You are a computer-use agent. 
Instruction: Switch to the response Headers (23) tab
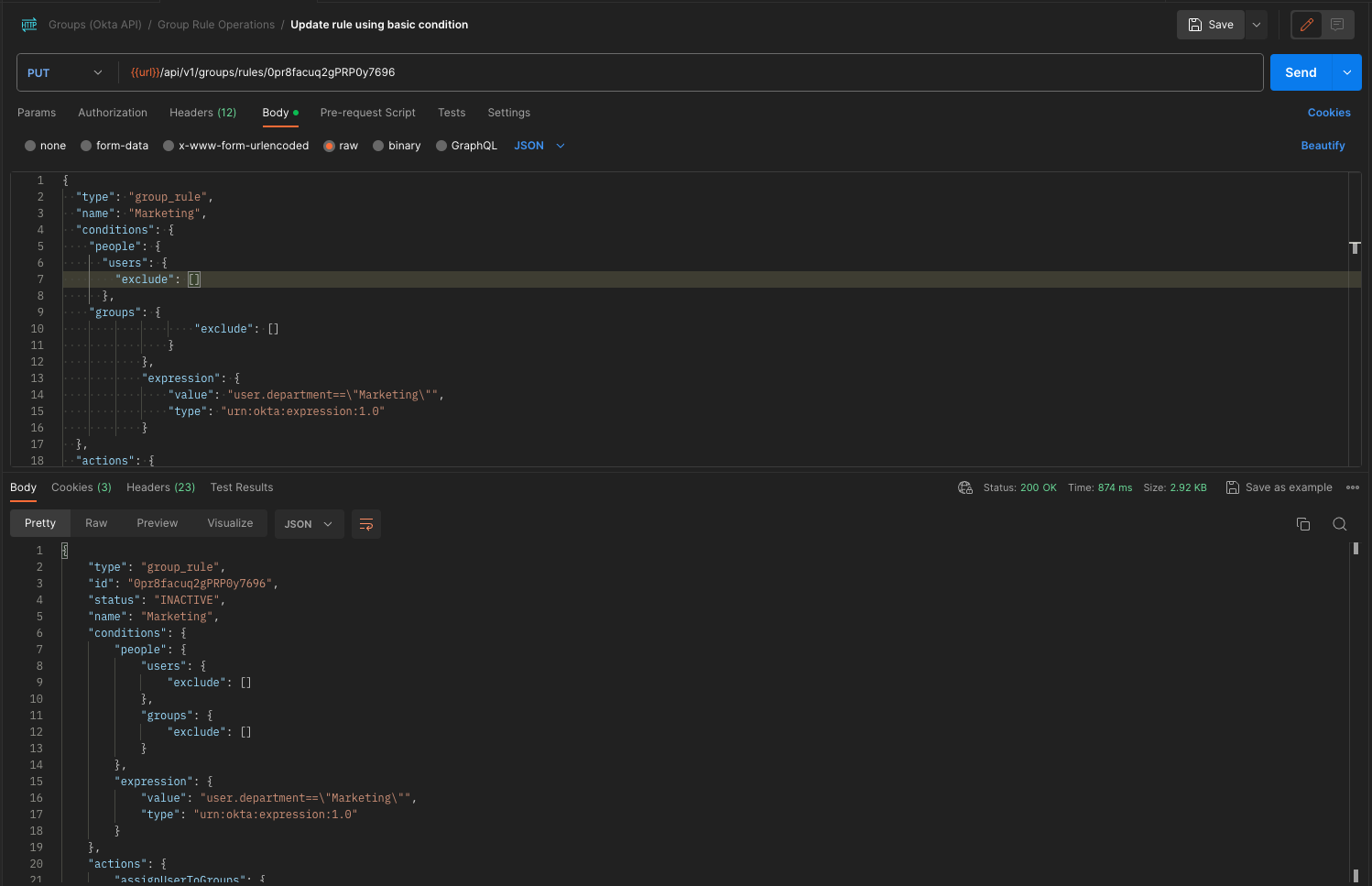point(160,487)
